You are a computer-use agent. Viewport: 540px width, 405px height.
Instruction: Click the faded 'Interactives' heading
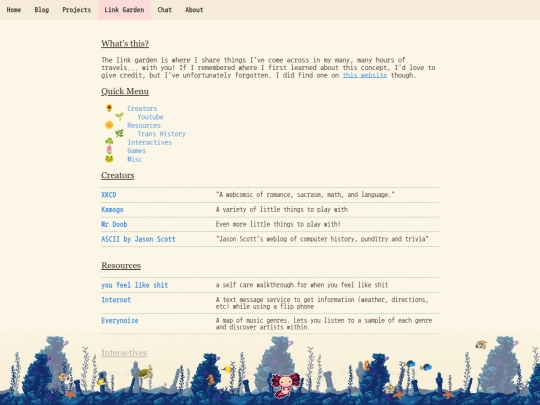click(x=124, y=353)
